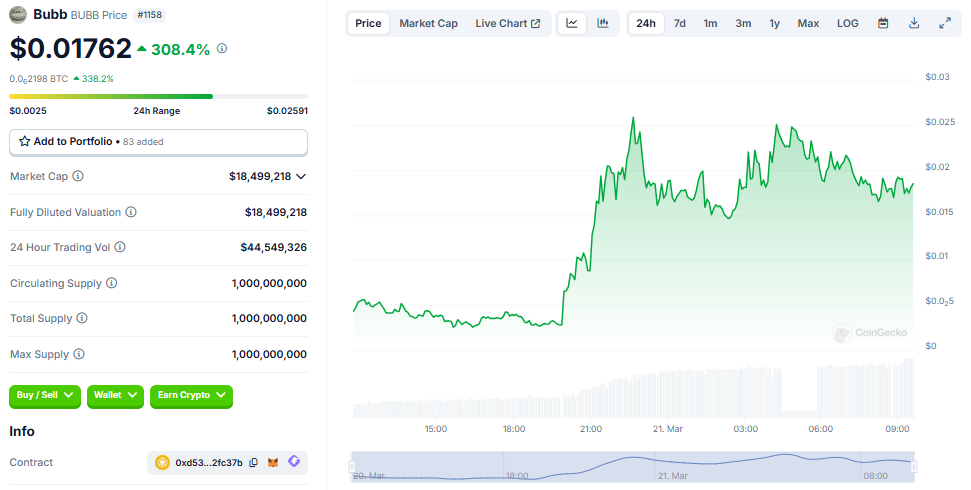Click the 24h low value $0.0025
This screenshot has width=971, height=490.
(x=28, y=111)
